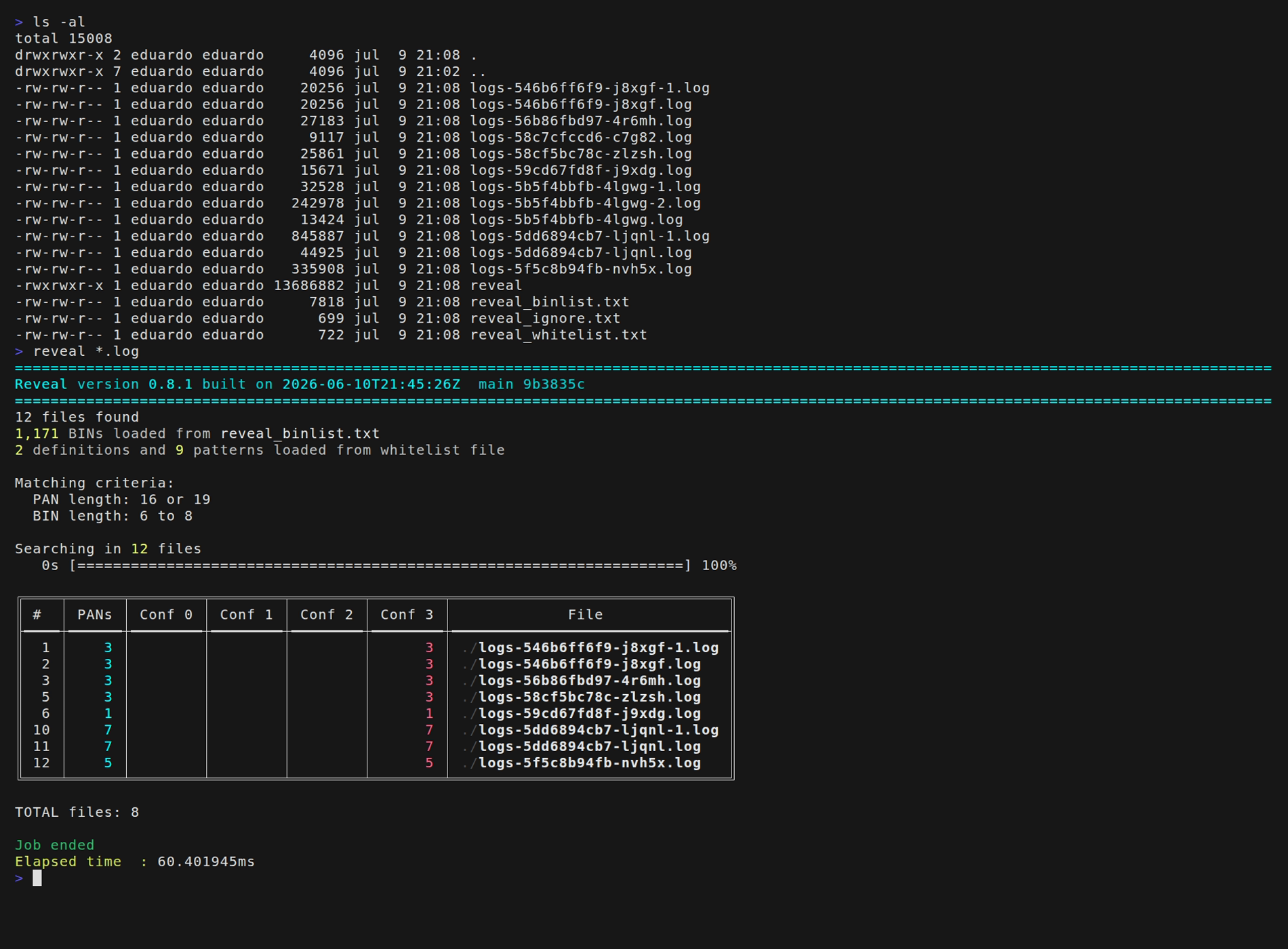Click the PANs value 7 in row 10
This screenshot has width=1288, height=949.
coord(108,730)
